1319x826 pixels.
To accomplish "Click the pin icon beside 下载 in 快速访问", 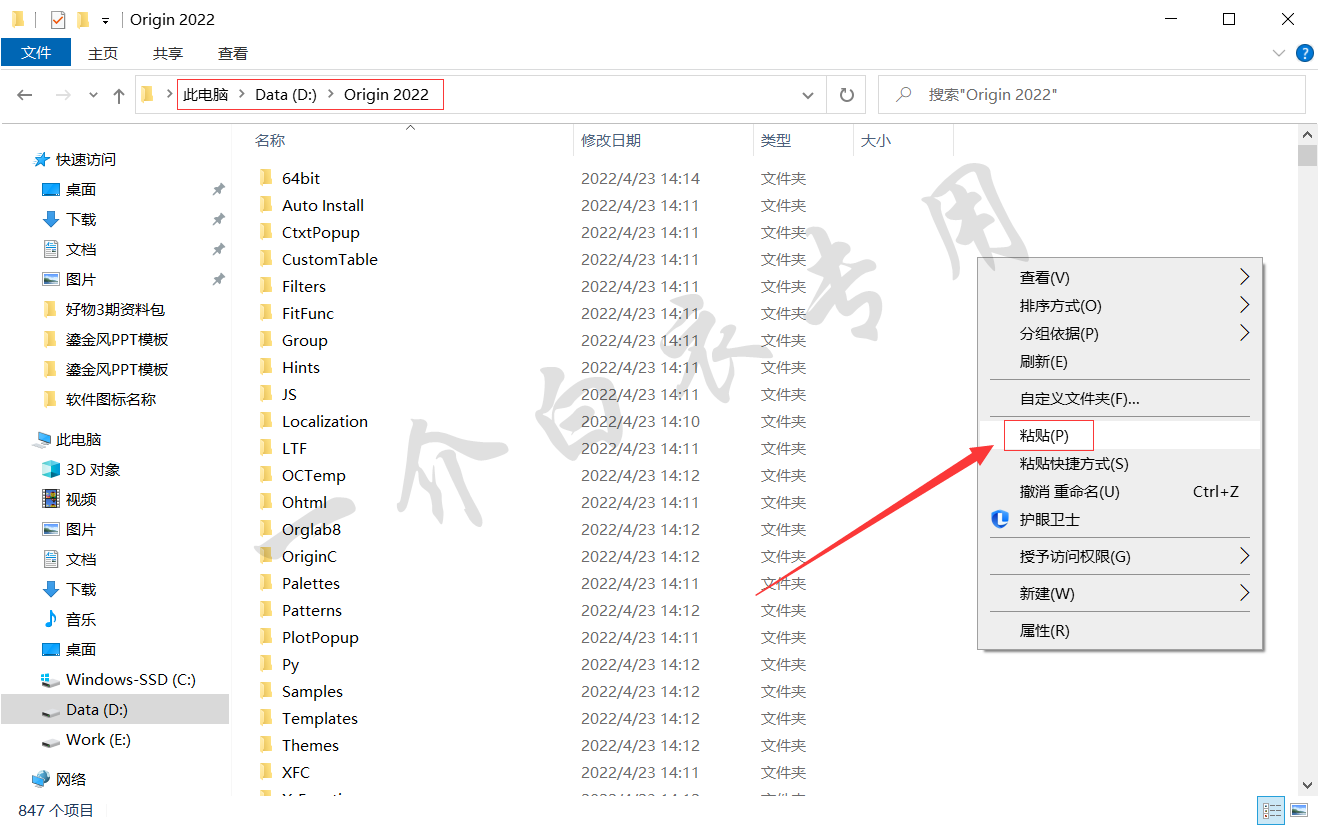I will pos(218,219).
